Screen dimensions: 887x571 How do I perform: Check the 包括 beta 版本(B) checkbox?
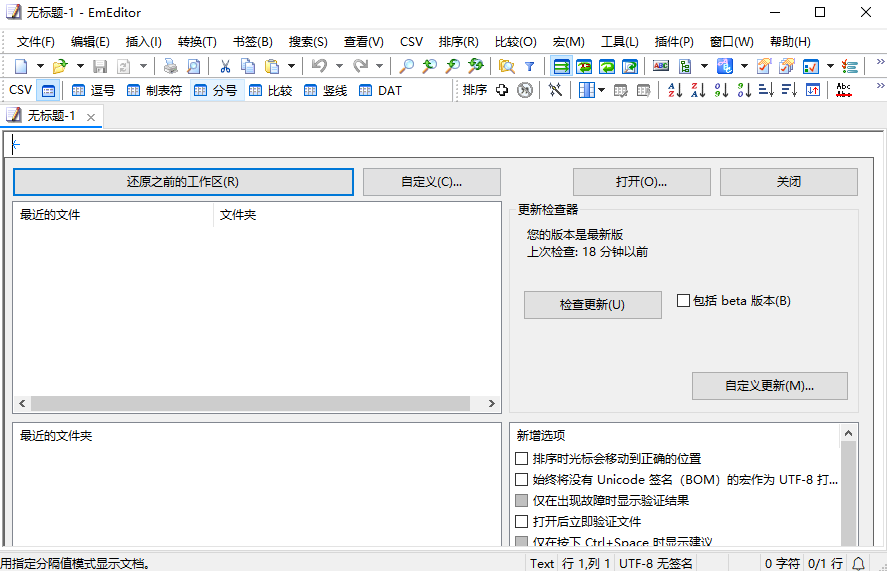click(x=683, y=300)
